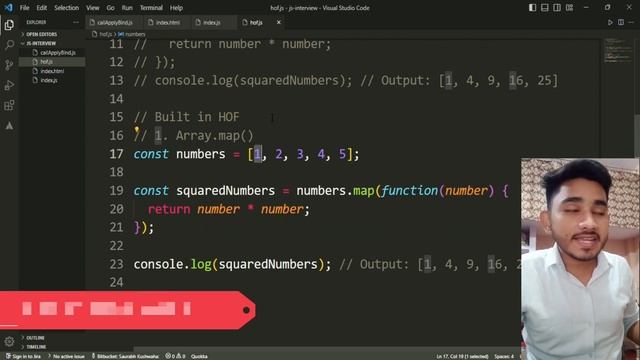Open the Run and Debug view
640x360 pixels.
coord(9,85)
